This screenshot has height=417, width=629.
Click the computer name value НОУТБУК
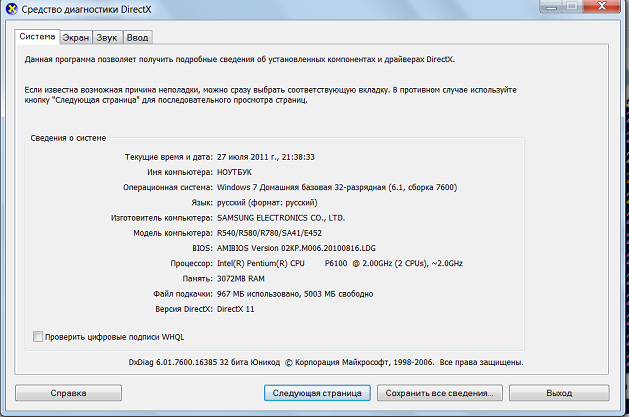pyautogui.click(x=241, y=172)
